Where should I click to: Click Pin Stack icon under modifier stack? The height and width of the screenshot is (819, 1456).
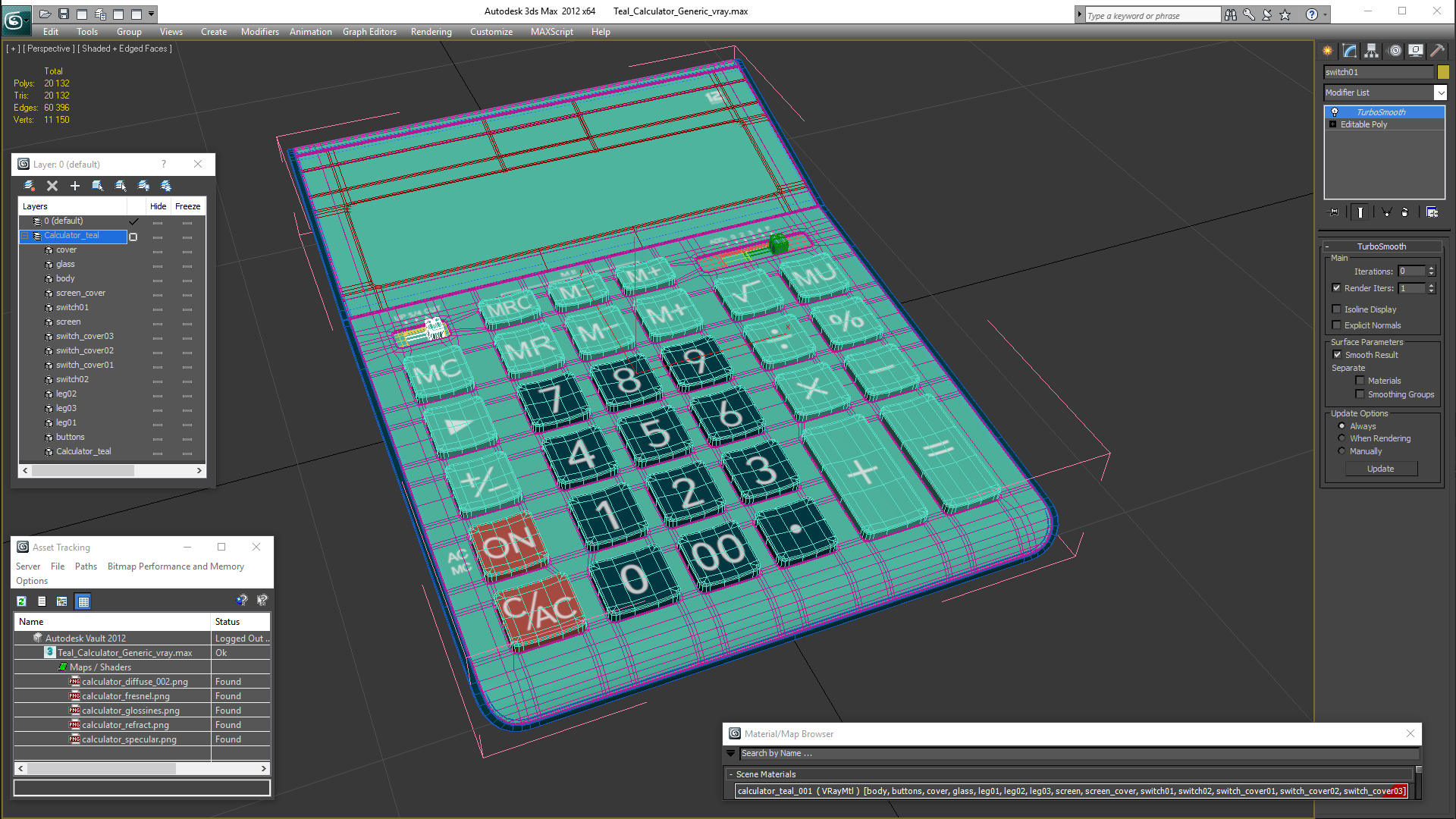pyautogui.click(x=1335, y=212)
